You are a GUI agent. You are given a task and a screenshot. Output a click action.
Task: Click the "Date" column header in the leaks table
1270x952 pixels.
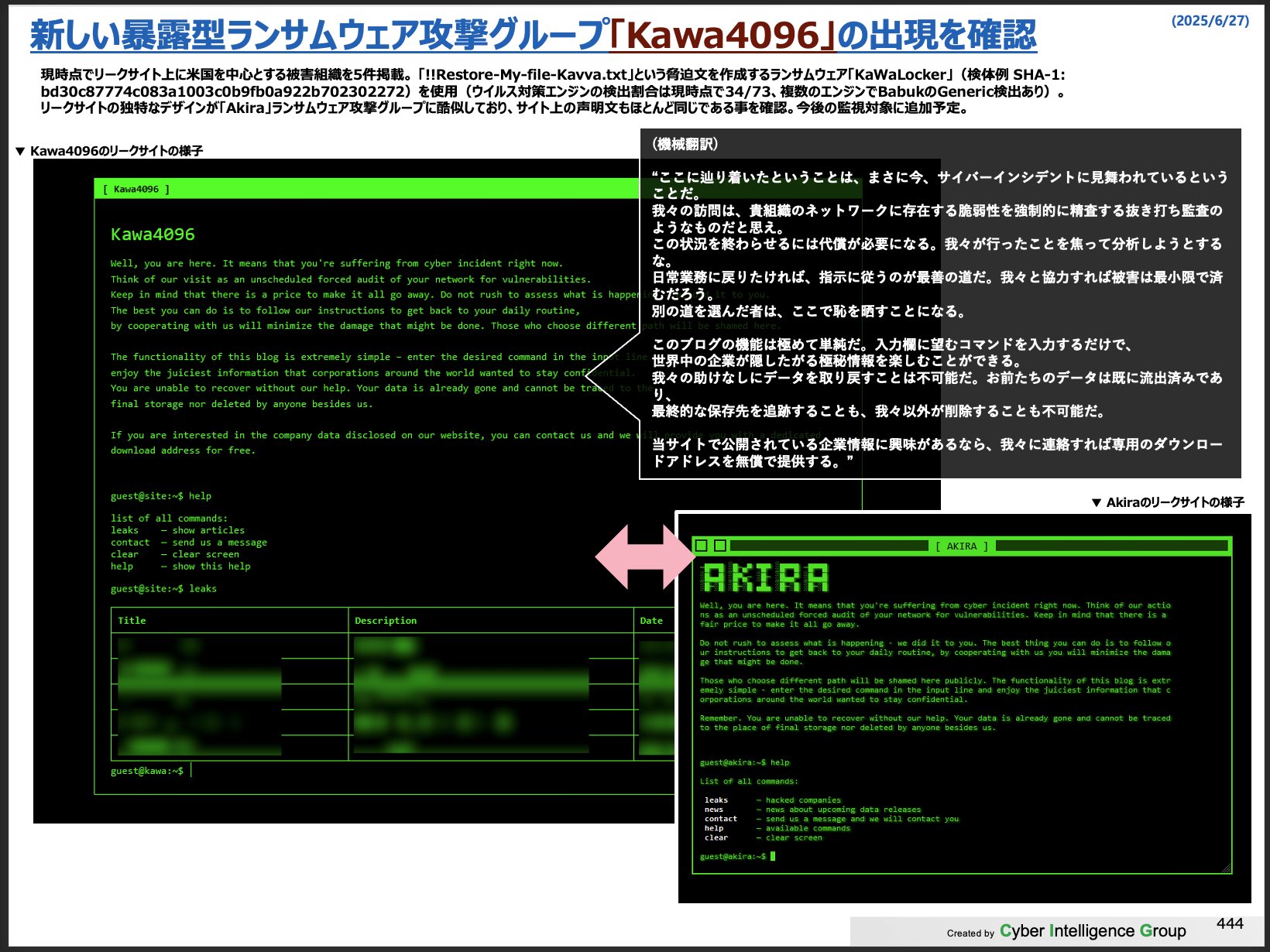point(651,621)
